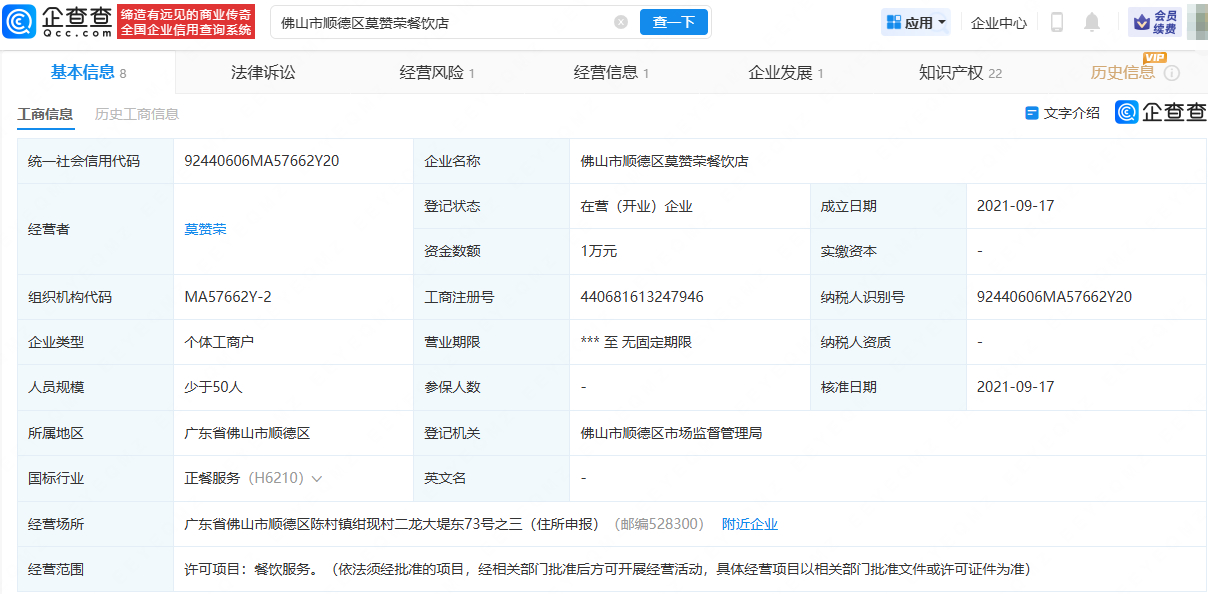Click approval date 2021-09-17 value
1208x594 pixels.
coord(1015,387)
